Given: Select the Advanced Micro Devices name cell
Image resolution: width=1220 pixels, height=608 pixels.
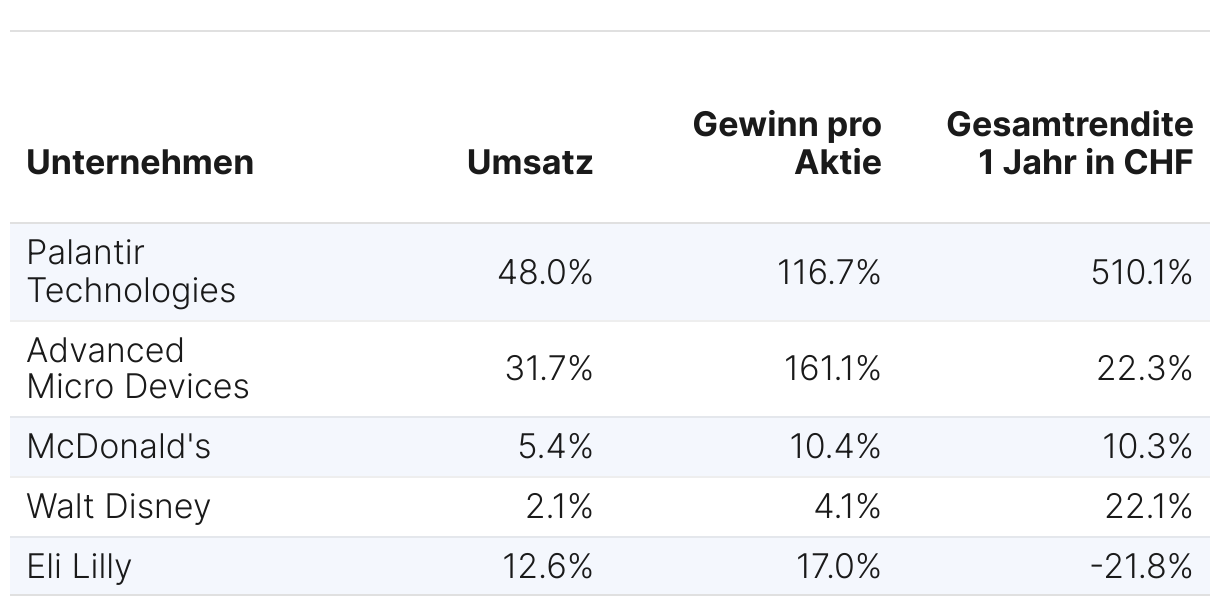Looking at the screenshot, I should coord(138,368).
